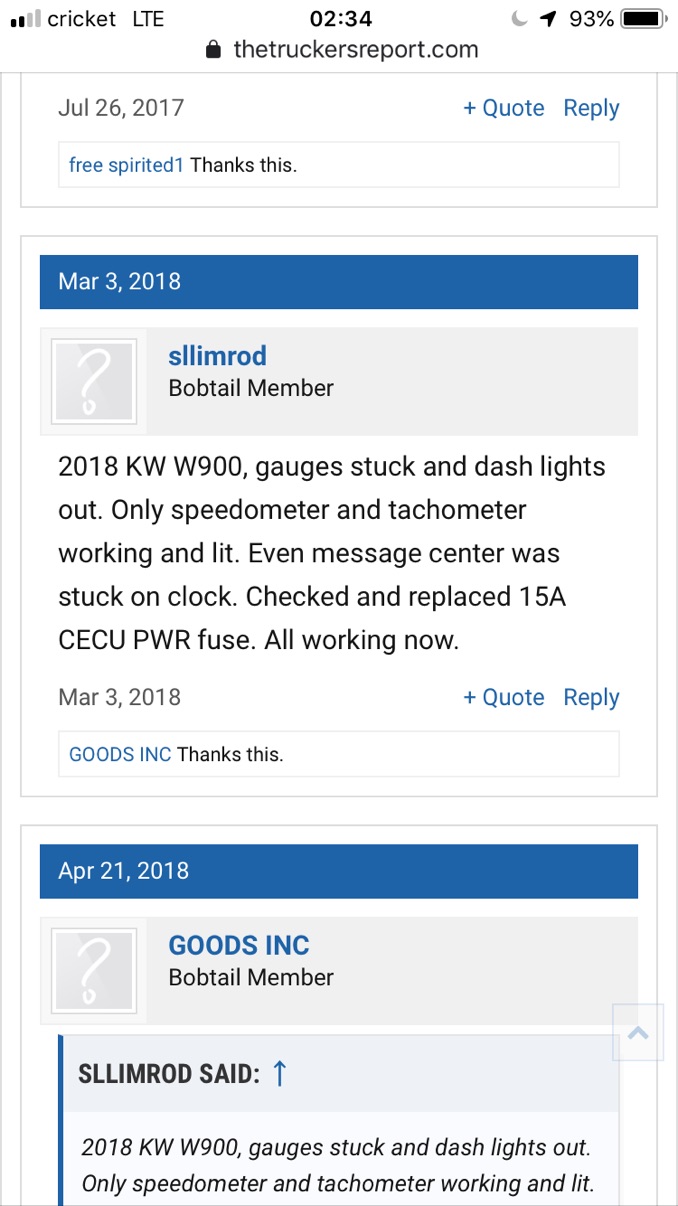The width and height of the screenshot is (678, 1206).
Task: Tap sllimrod's placeholder avatar image
Action: point(93,380)
